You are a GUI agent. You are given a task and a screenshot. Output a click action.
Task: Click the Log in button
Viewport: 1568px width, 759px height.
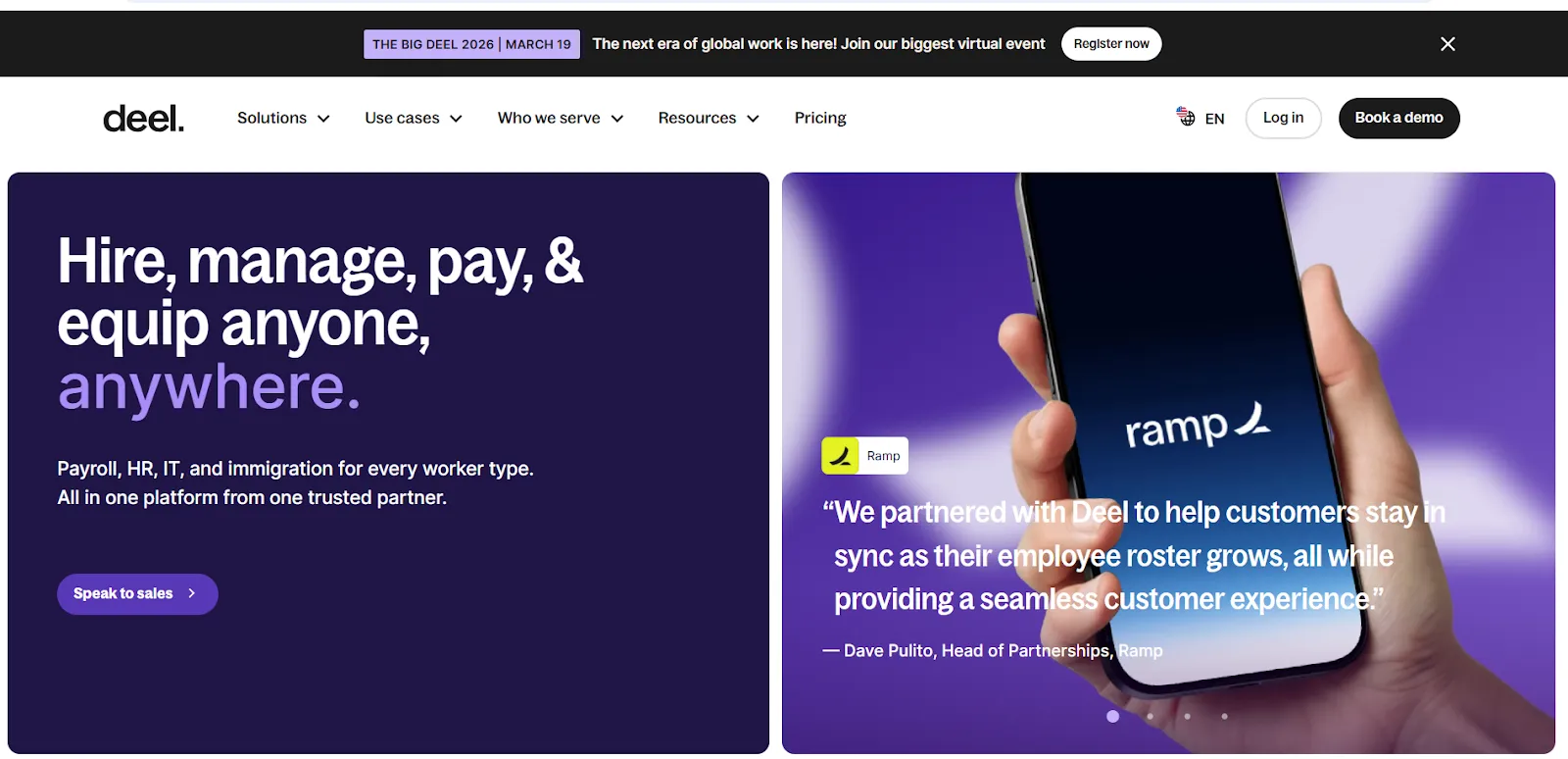[x=1283, y=118]
